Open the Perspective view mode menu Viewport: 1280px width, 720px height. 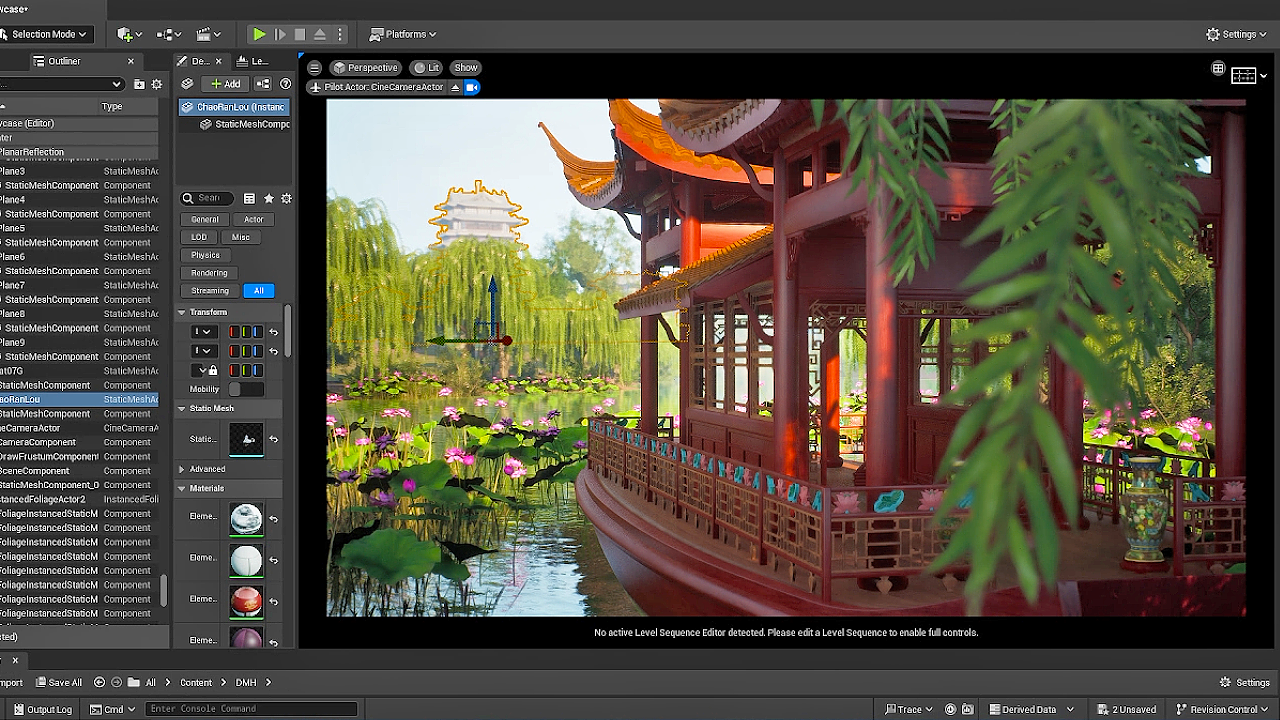pyautogui.click(x=366, y=68)
